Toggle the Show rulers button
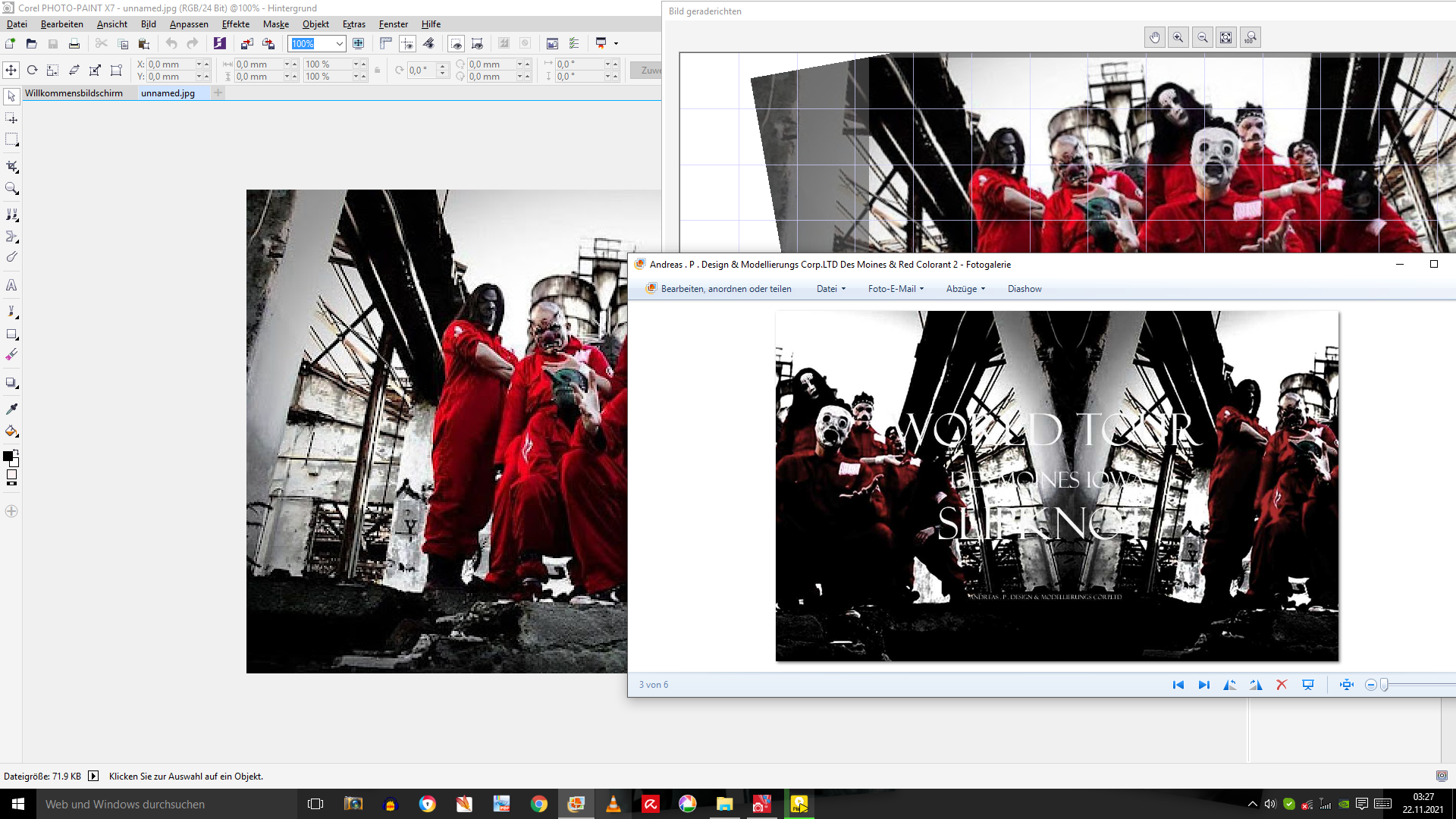 click(x=386, y=43)
